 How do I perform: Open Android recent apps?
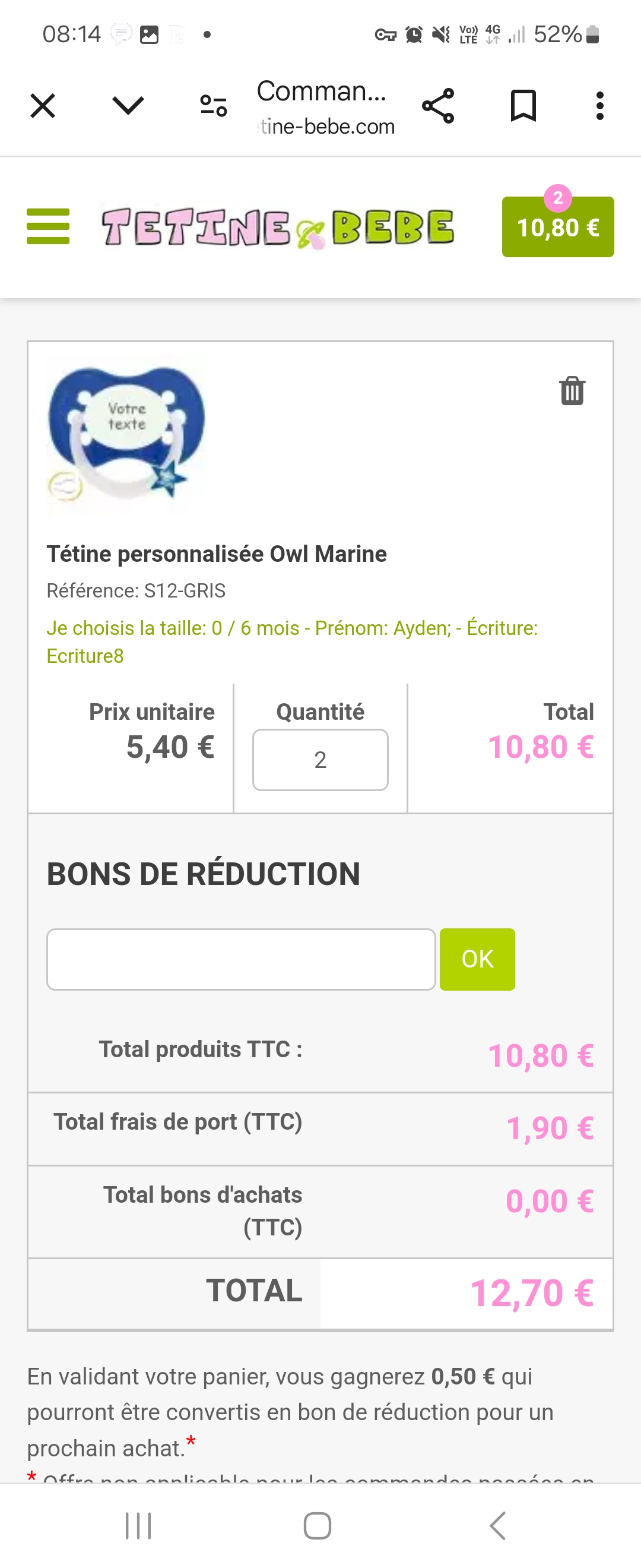coord(138,1525)
